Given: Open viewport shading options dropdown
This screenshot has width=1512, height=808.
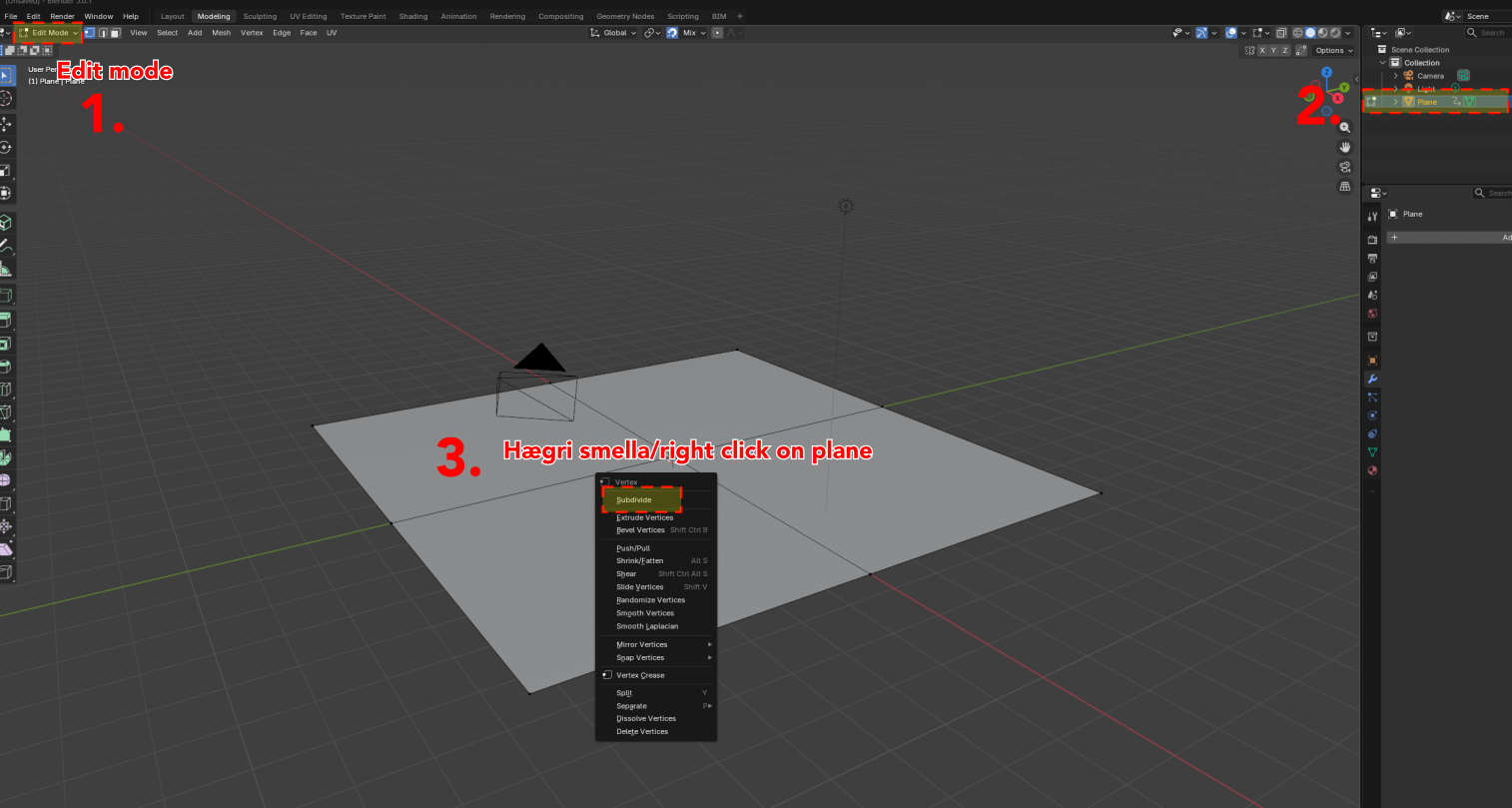Looking at the screenshot, I should [1349, 33].
